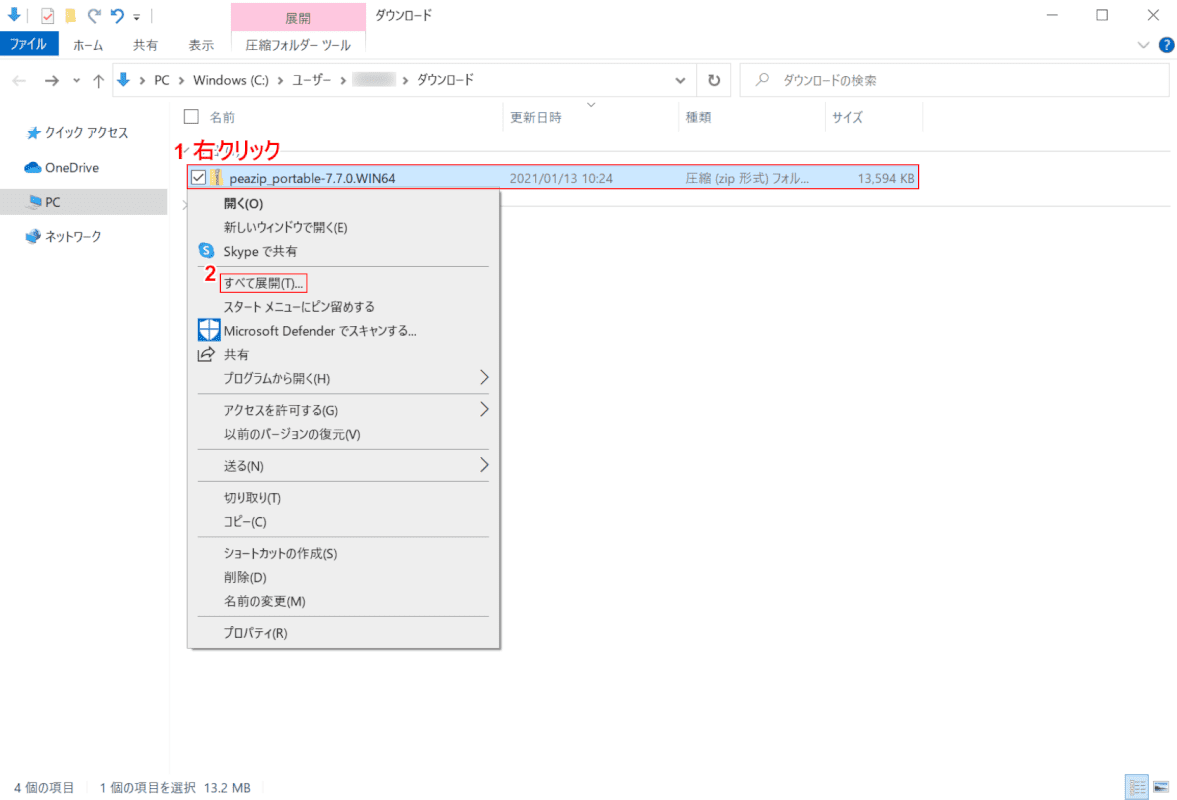
Task: Click ダウンロード in the address breadcrumb
Action: point(445,80)
